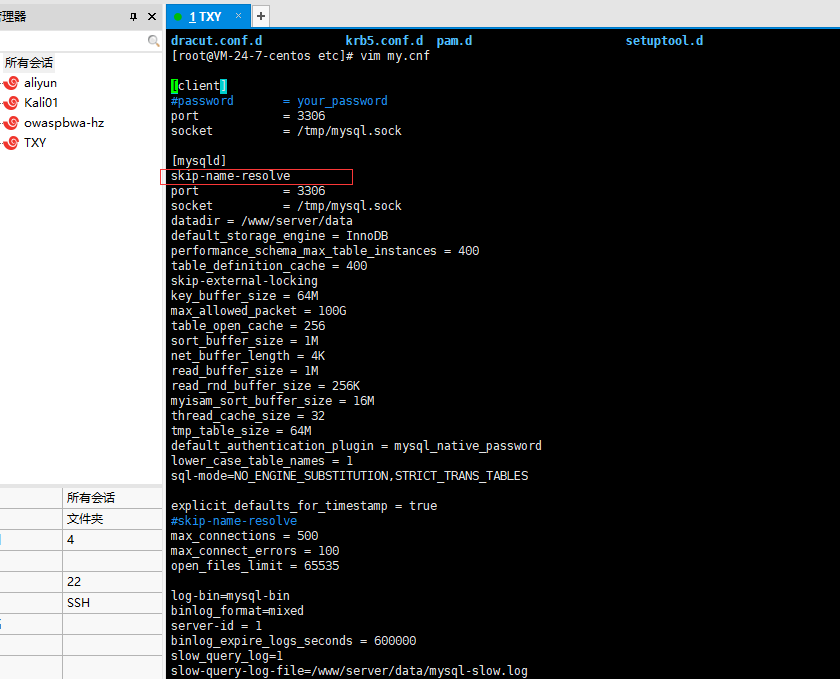Click the max_connections = 500 line
840x679 pixels.
point(244,536)
